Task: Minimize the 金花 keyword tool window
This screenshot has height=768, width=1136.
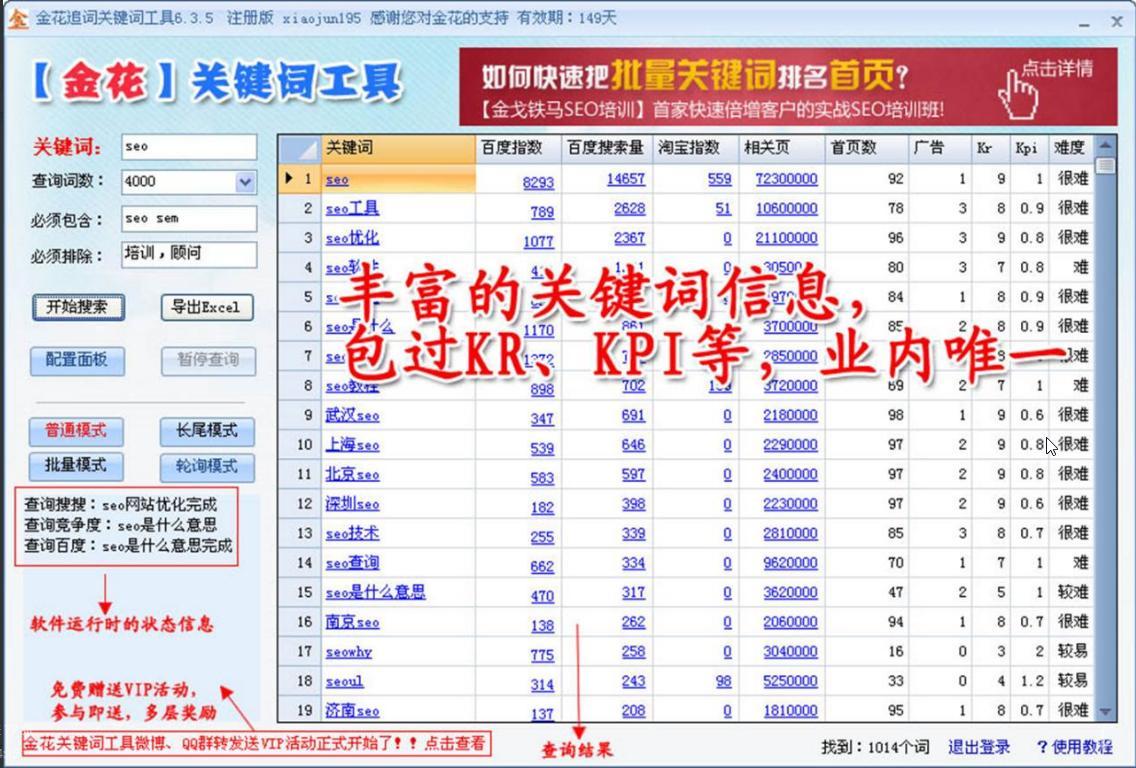Action: tap(1084, 23)
